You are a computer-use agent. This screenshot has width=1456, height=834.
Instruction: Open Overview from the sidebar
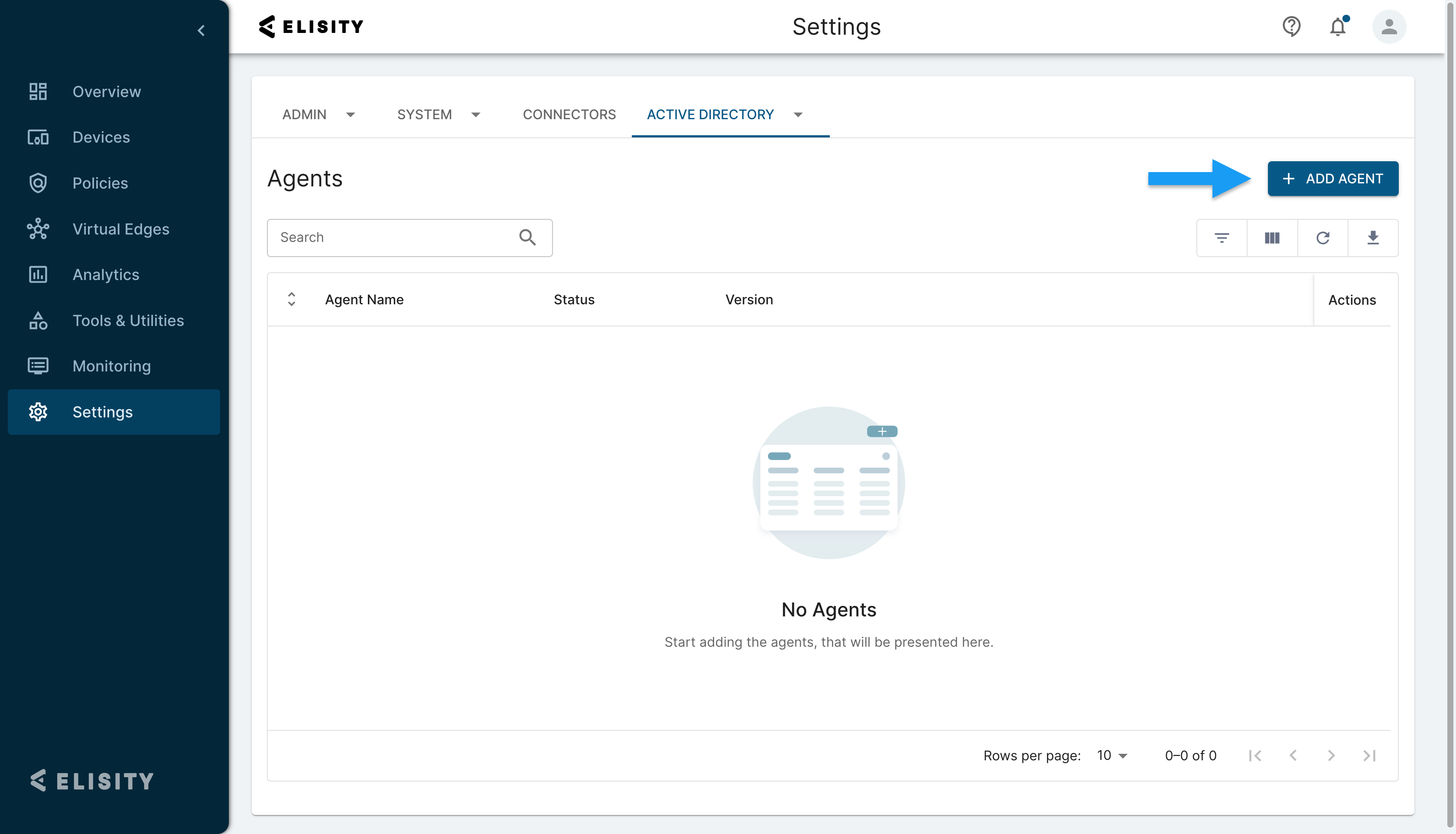[x=114, y=91]
